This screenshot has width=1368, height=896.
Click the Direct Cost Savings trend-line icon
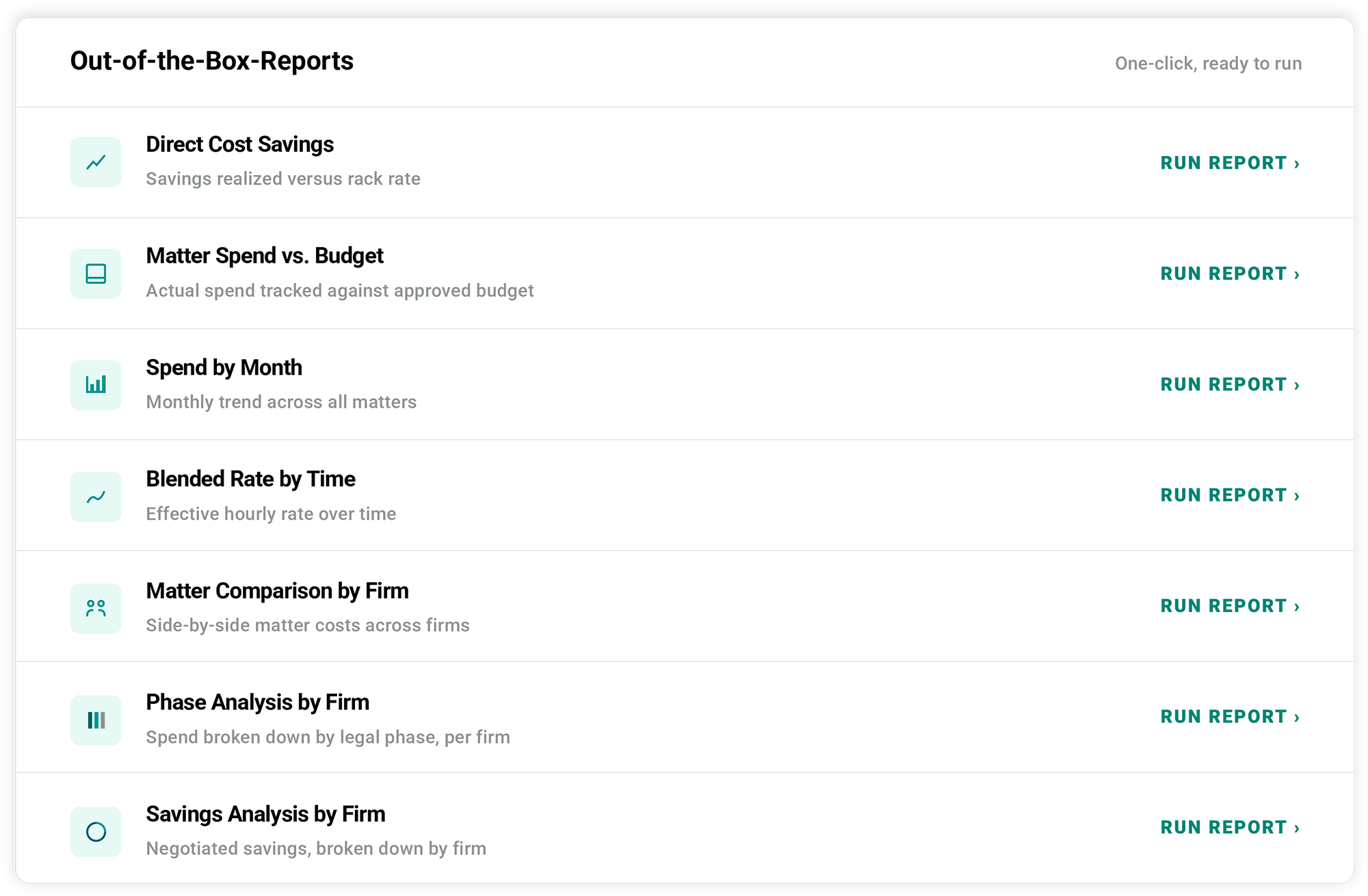click(96, 162)
